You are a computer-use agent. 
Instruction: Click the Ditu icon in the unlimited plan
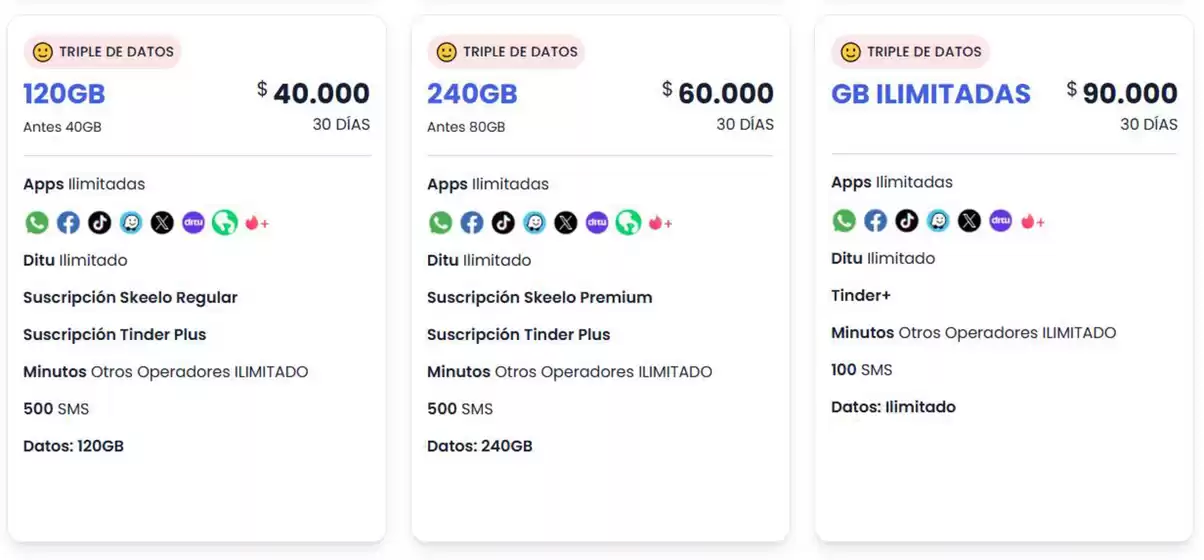(1001, 221)
